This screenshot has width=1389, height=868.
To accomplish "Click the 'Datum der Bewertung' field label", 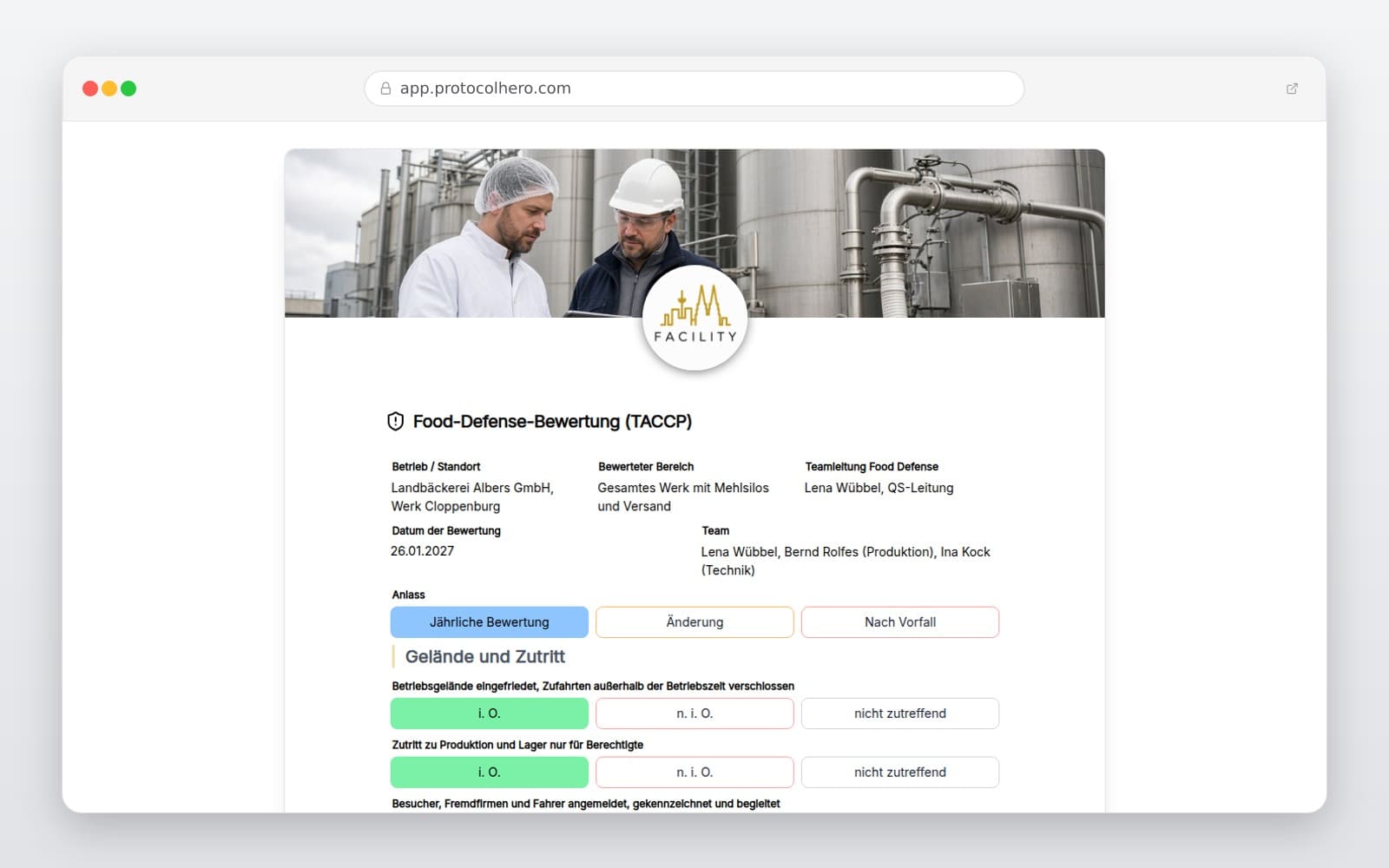I will [x=446, y=531].
